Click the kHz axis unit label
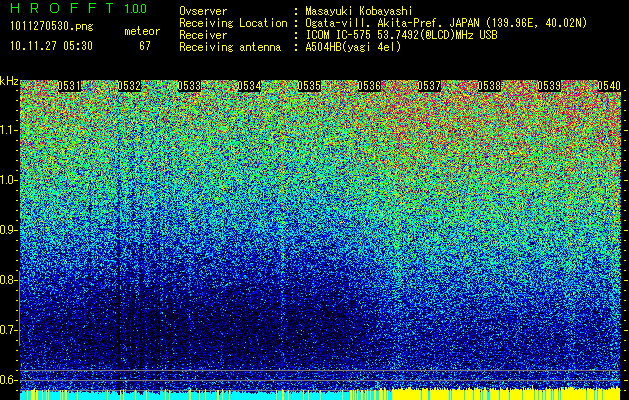 coord(9,81)
